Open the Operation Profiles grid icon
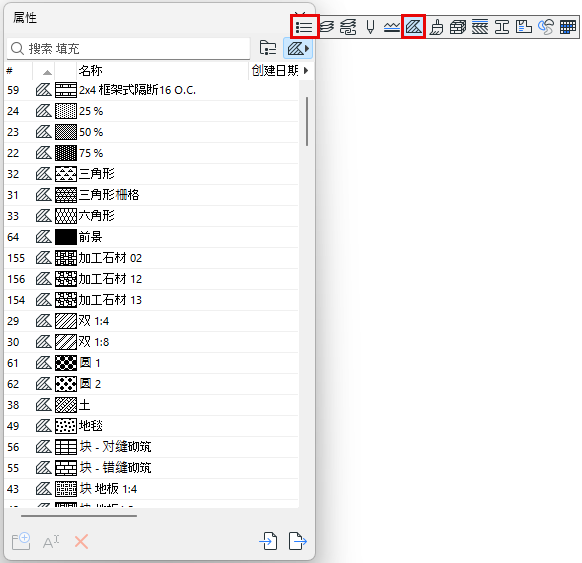This screenshot has width=582, height=563. tap(568, 27)
